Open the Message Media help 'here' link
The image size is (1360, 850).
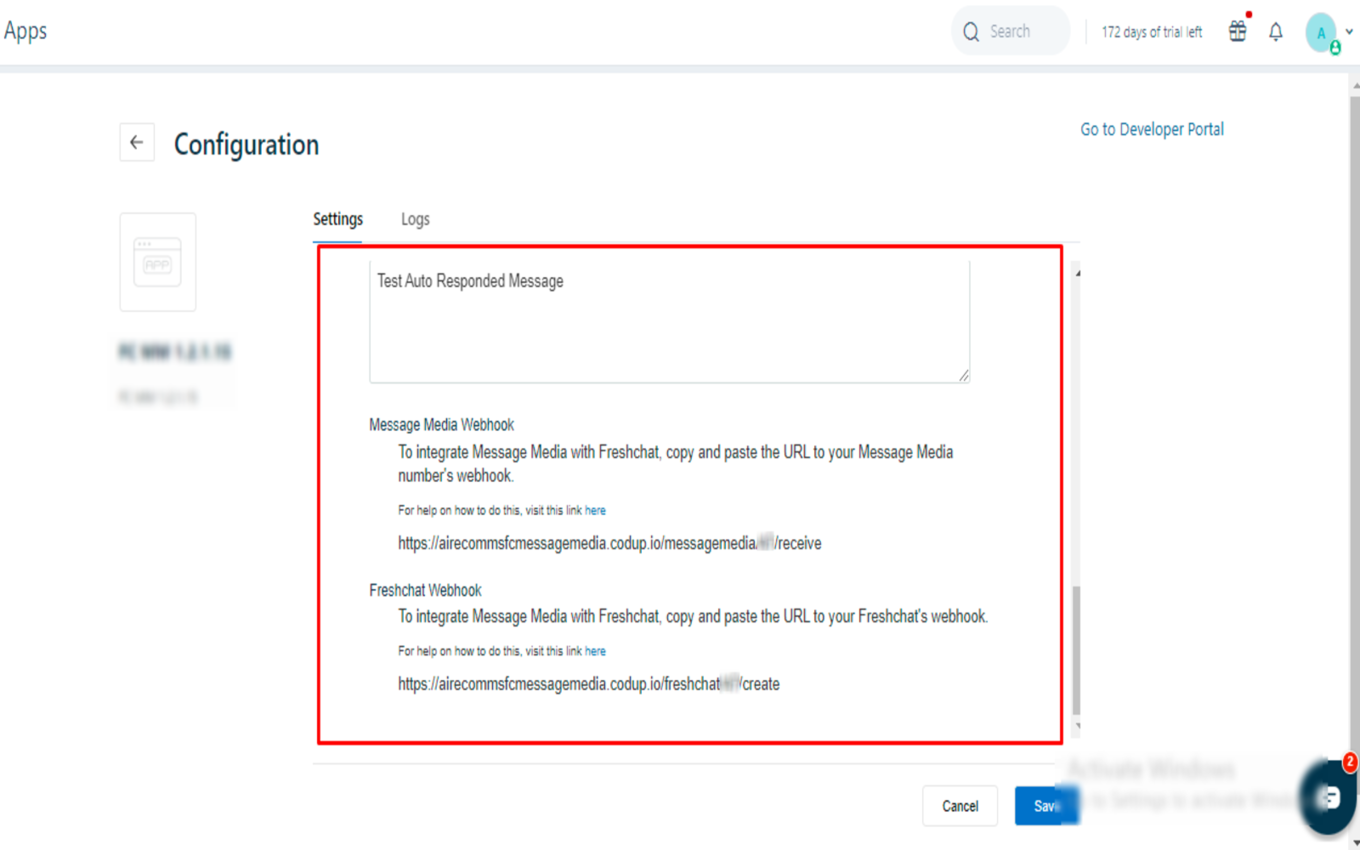click(x=596, y=510)
